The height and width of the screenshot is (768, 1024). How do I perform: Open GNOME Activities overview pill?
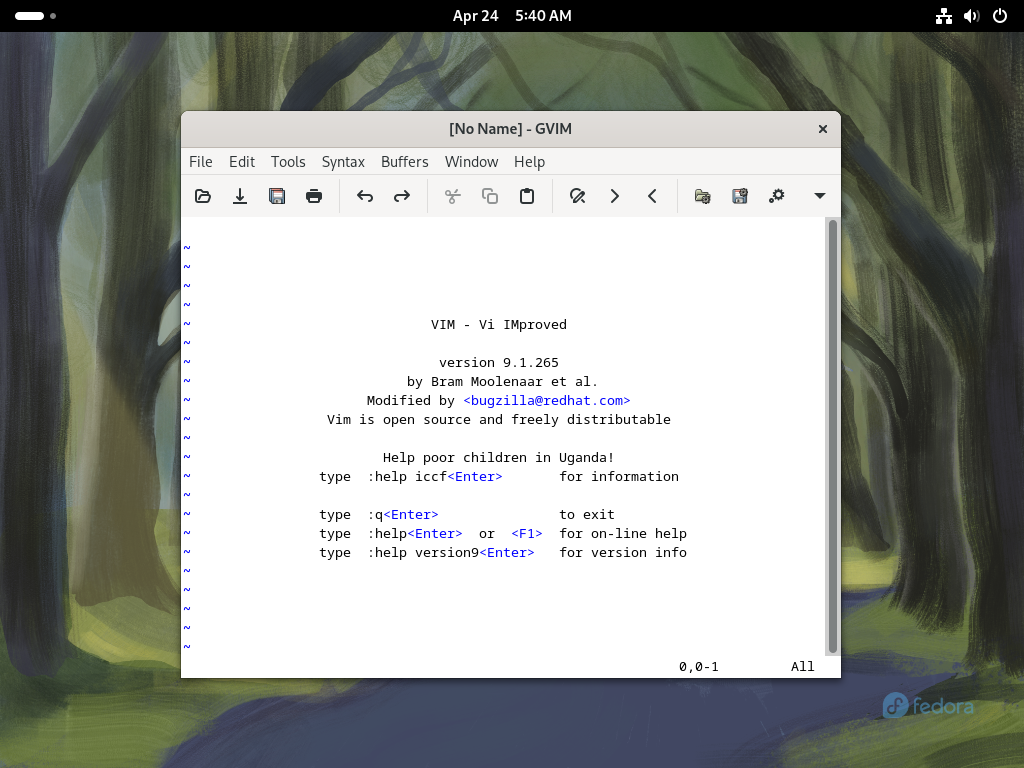click(x=35, y=16)
